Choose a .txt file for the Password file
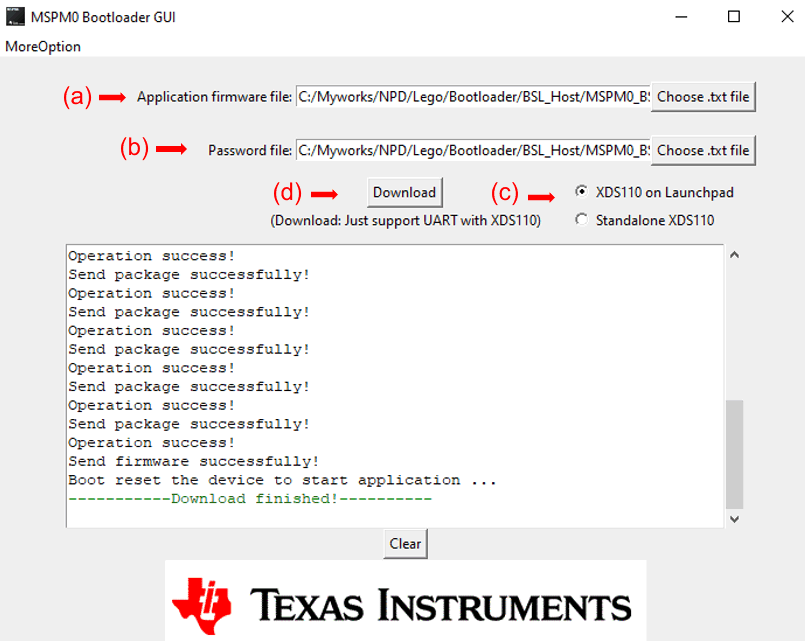805x641 pixels. pyautogui.click(x=703, y=150)
